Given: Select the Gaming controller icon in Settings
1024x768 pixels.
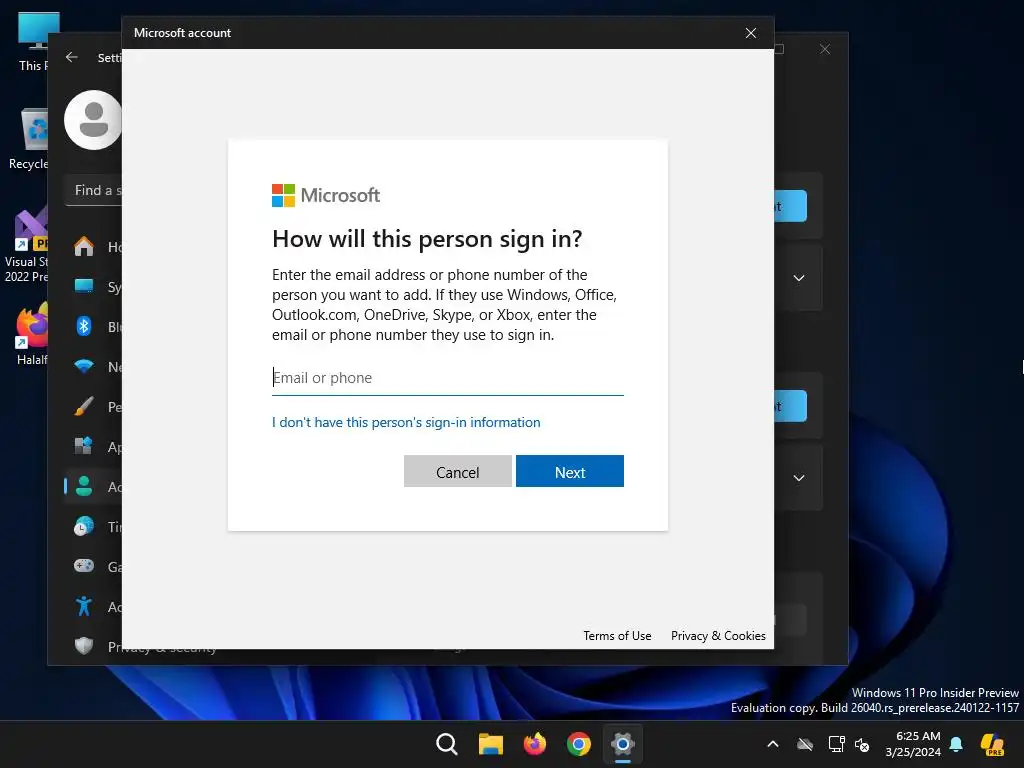Looking at the screenshot, I should 84,566.
